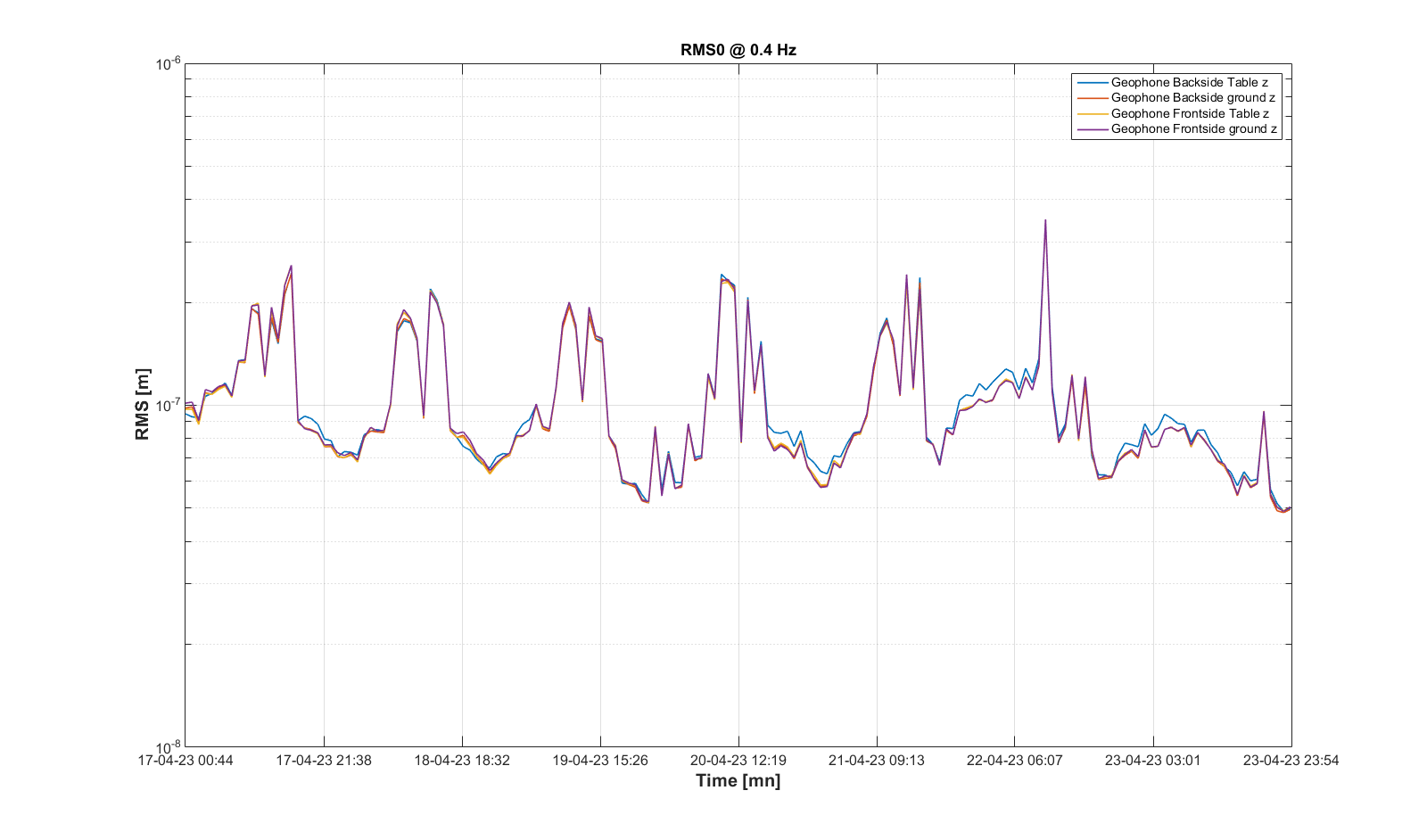Click x-axis tick label 17-04-23 00:44
Screen dimensions: 1427x840
coord(186,761)
